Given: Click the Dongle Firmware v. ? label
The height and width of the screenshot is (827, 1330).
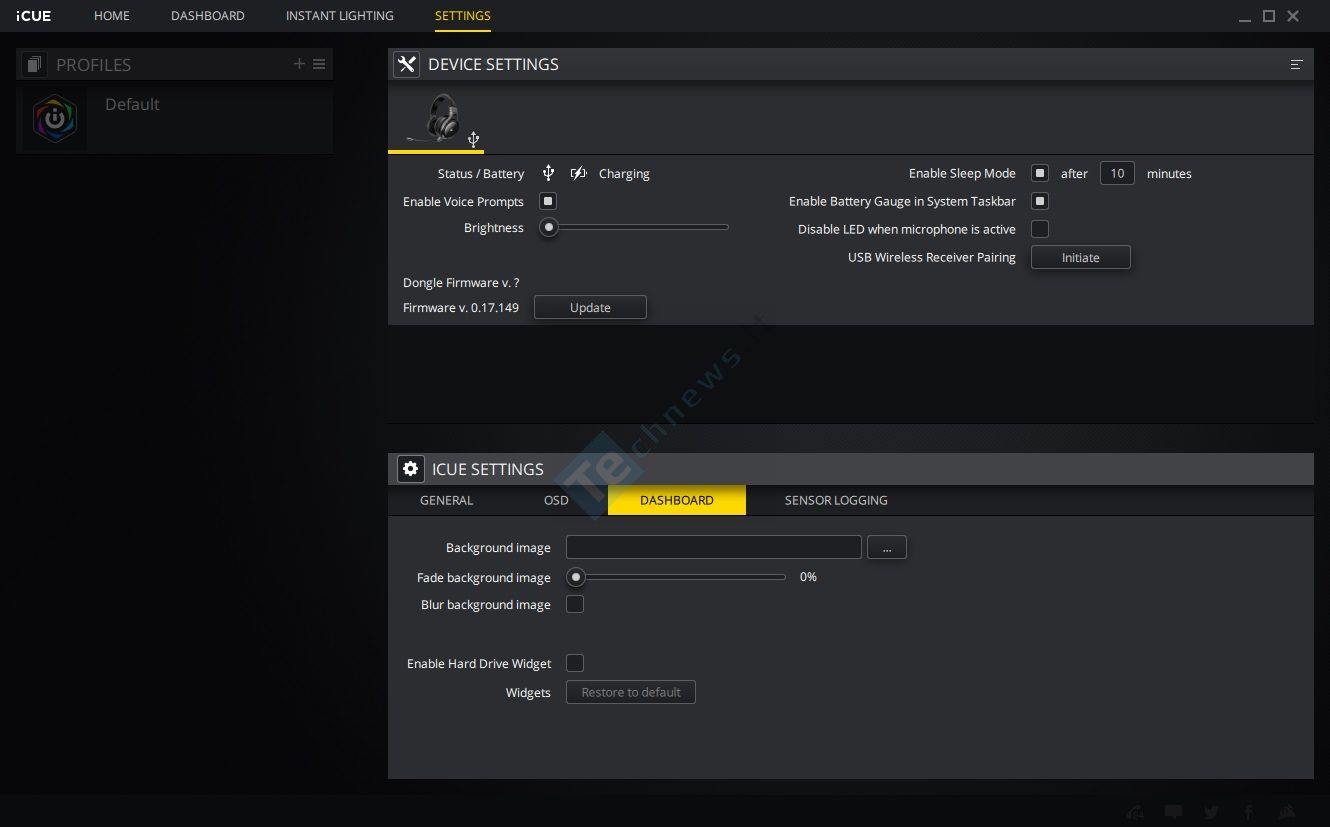Looking at the screenshot, I should click(461, 283).
